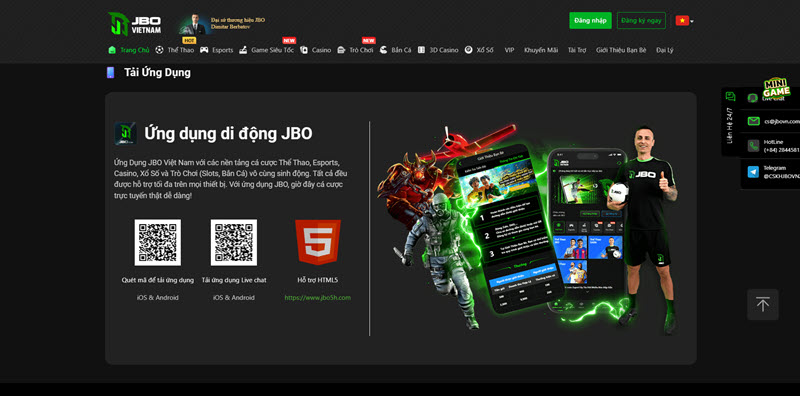The width and height of the screenshot is (800, 396).
Task: Open the 3D Casino menu item
Action: 438,50
